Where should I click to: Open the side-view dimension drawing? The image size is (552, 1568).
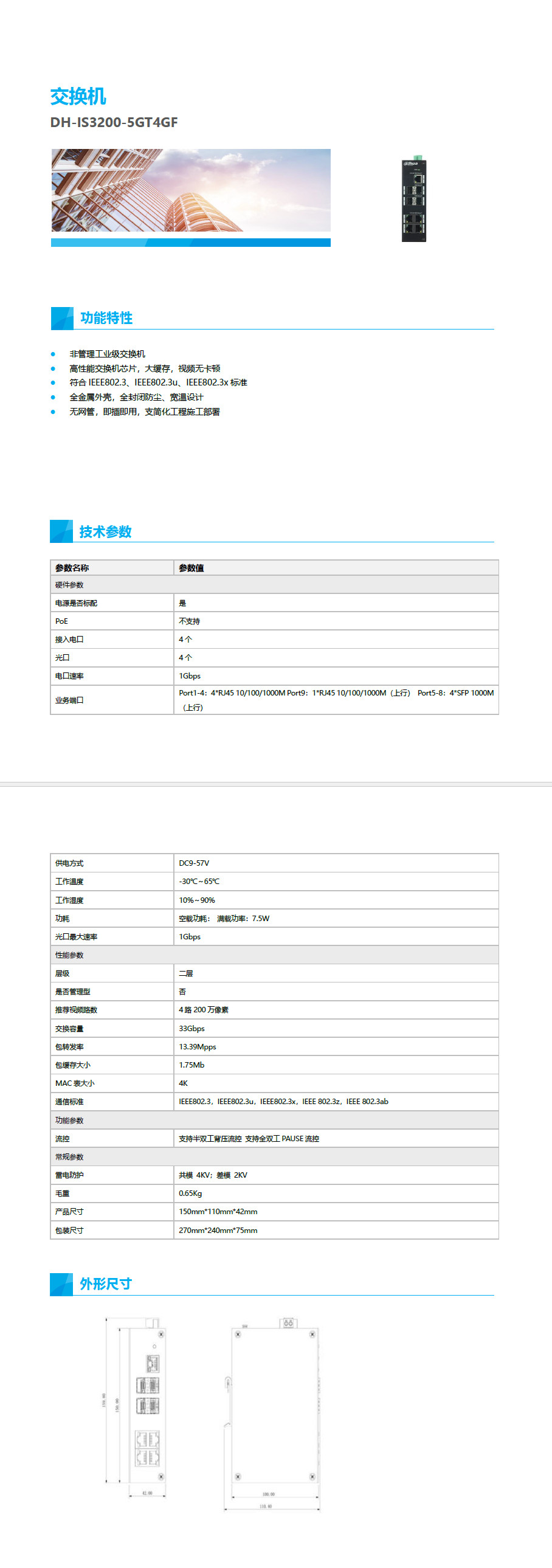click(271, 1415)
